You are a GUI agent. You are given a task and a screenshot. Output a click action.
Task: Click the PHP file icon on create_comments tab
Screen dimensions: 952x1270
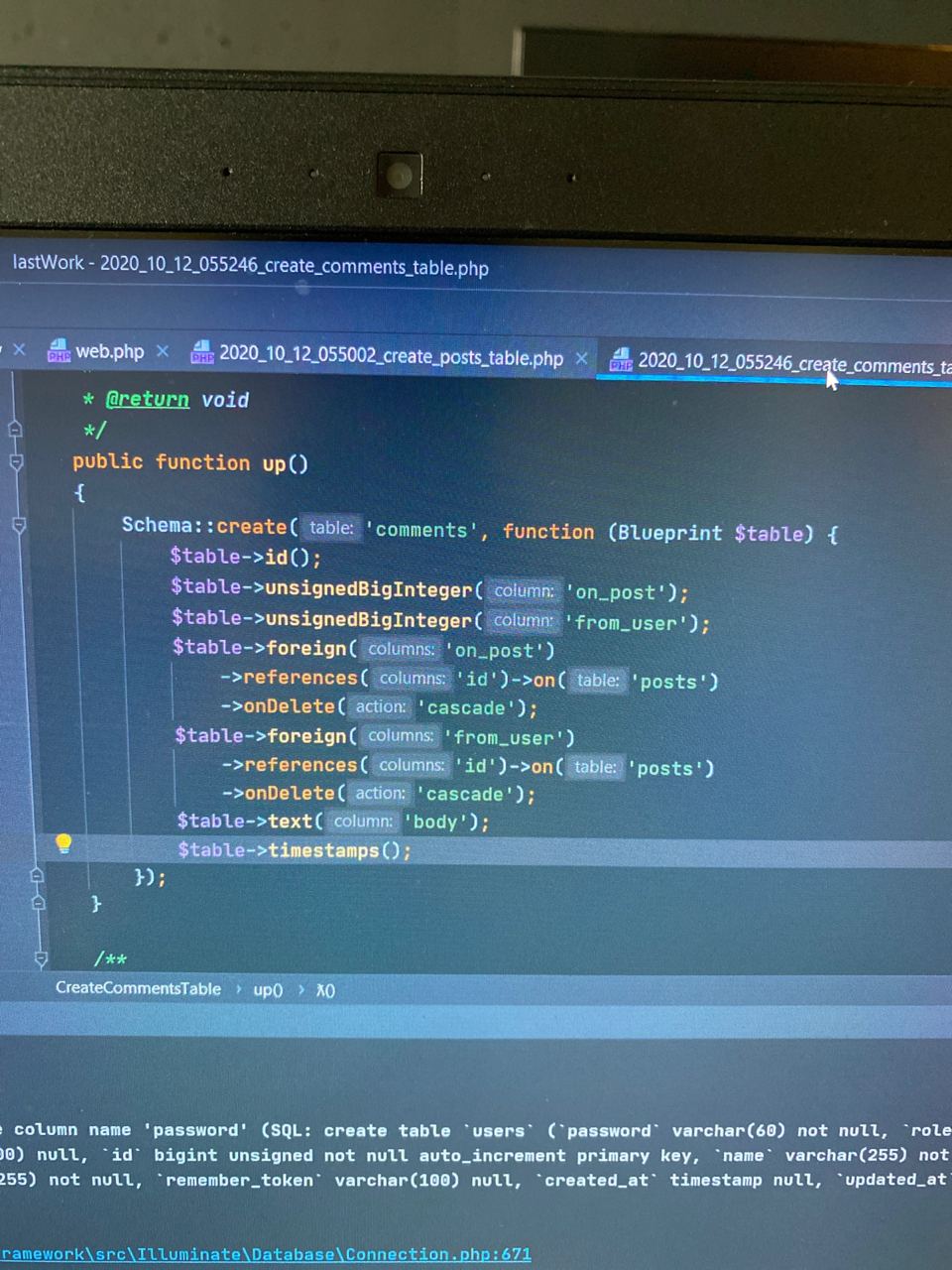point(621,359)
